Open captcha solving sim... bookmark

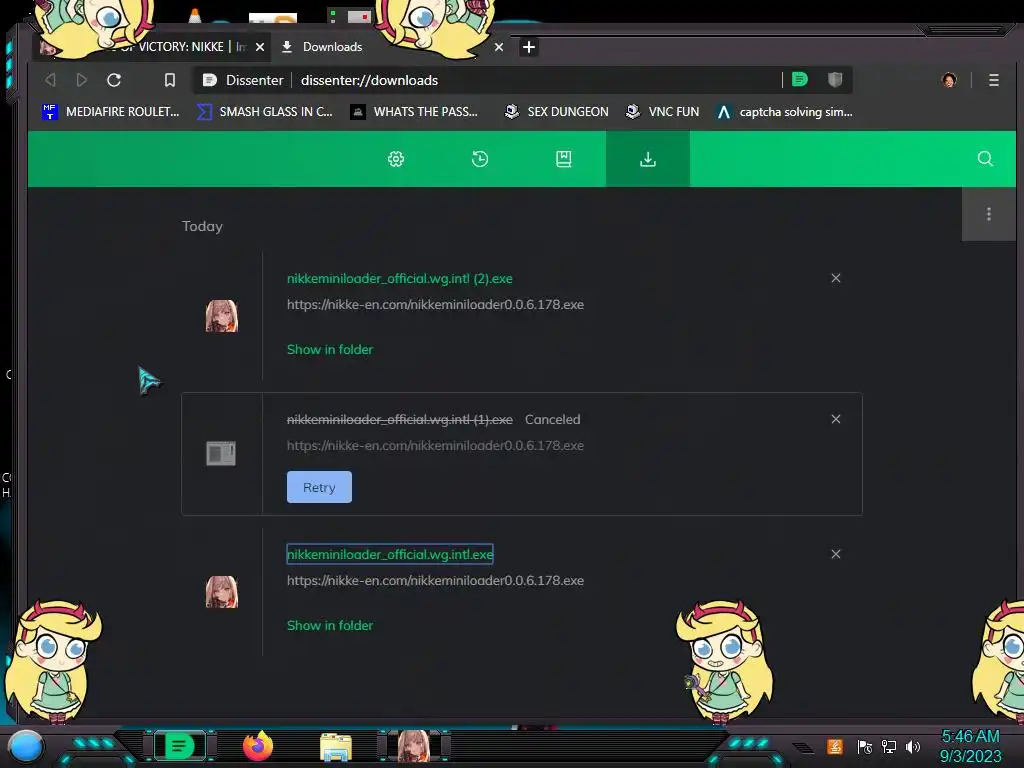point(784,112)
